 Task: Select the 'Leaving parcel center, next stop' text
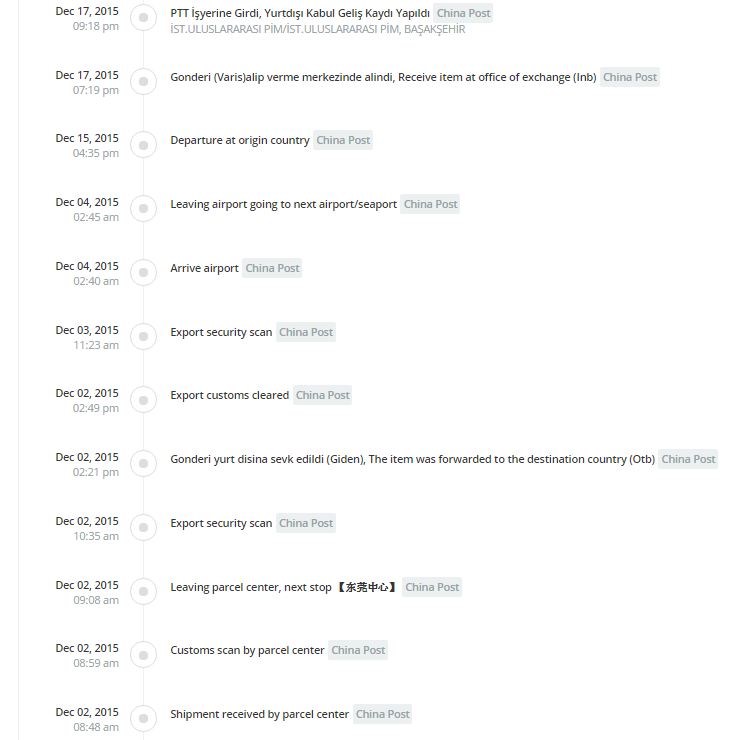tap(250, 587)
